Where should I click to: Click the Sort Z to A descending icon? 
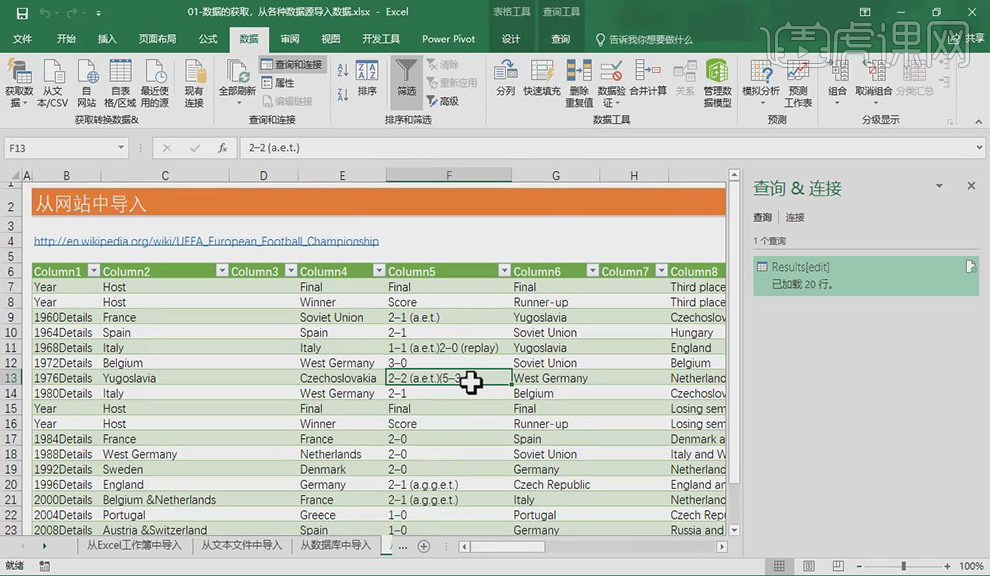click(x=343, y=95)
